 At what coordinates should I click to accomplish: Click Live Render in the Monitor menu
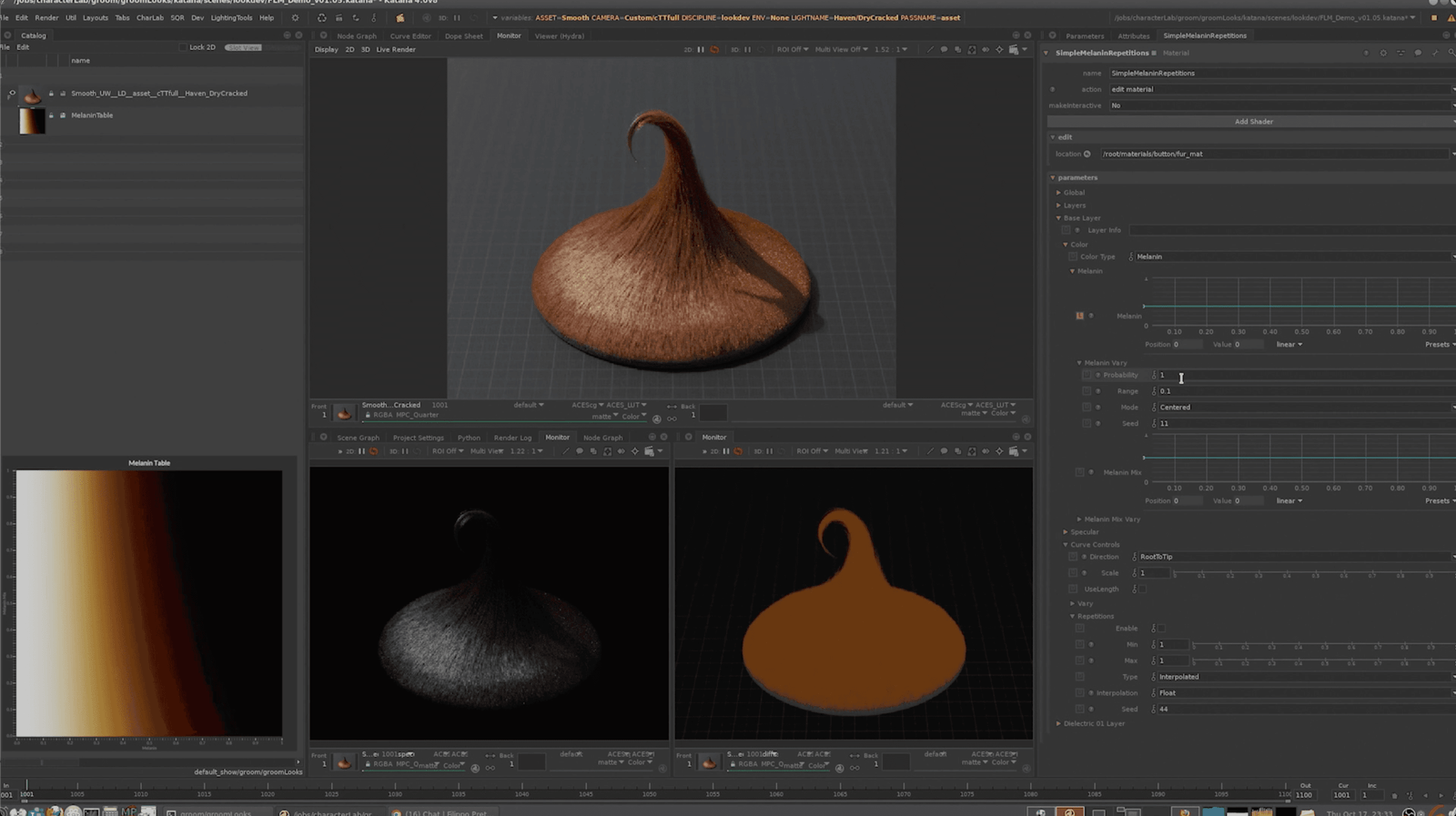(396, 49)
